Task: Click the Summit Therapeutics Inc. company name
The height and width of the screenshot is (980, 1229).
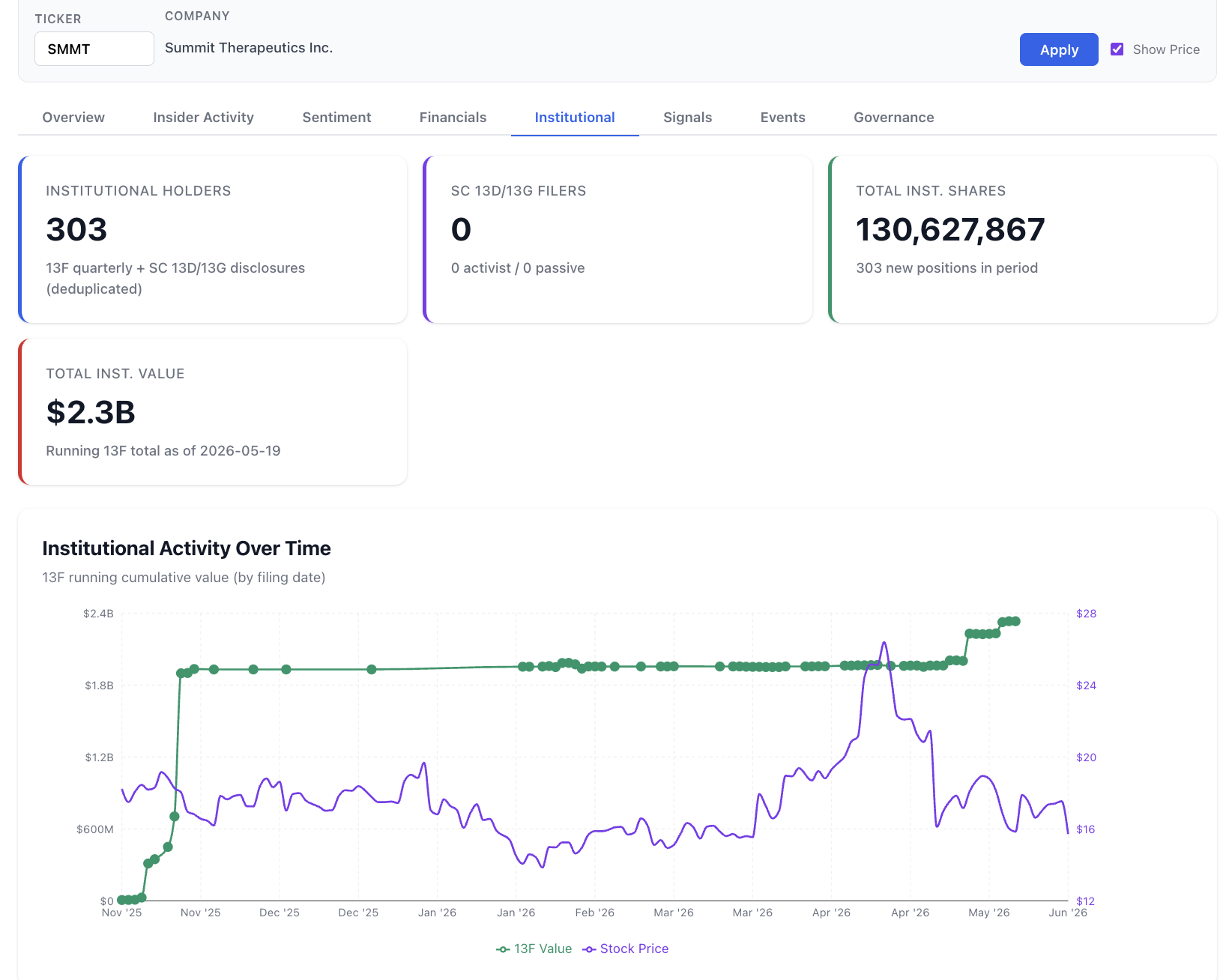Action: 249,48
